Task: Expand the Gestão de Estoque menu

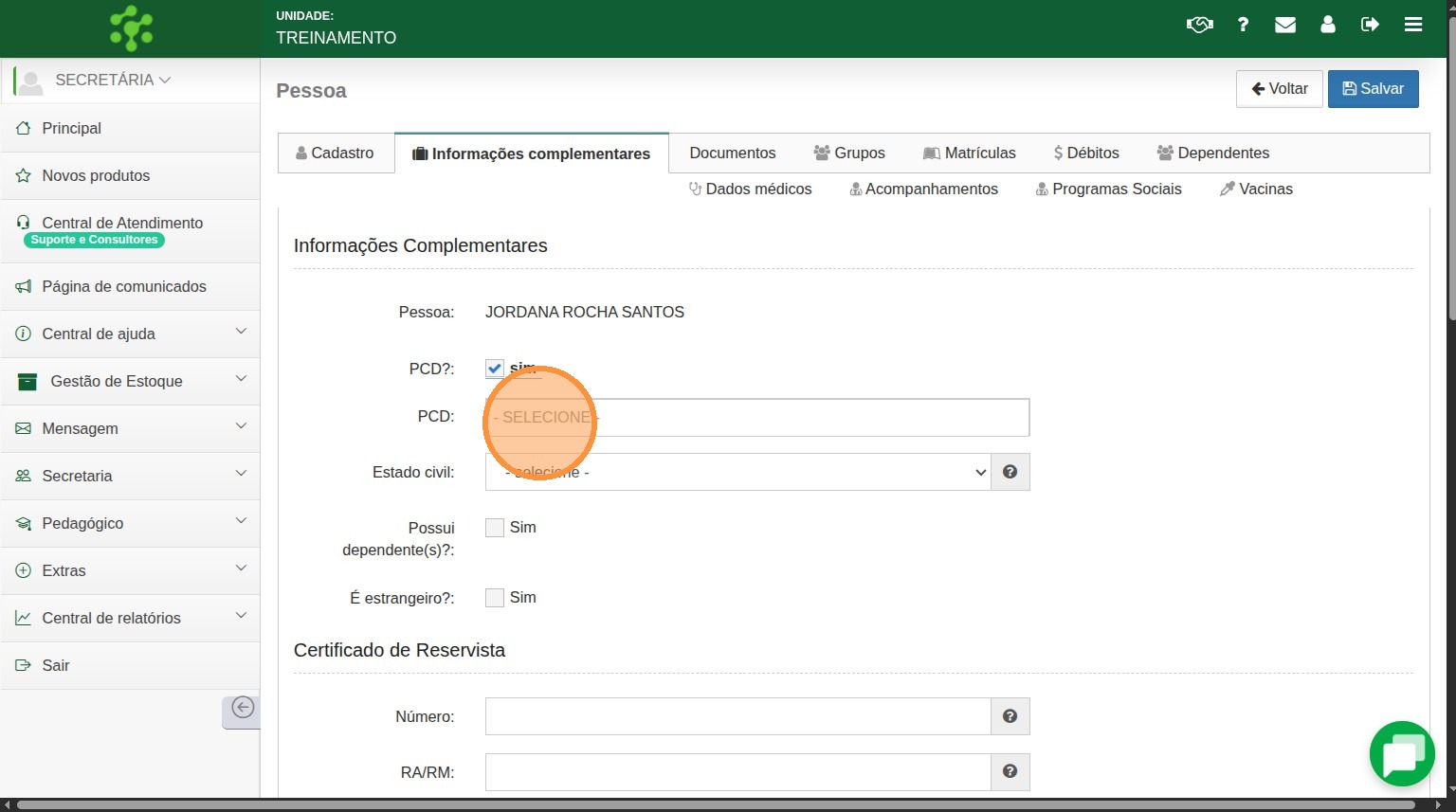Action: point(130,381)
